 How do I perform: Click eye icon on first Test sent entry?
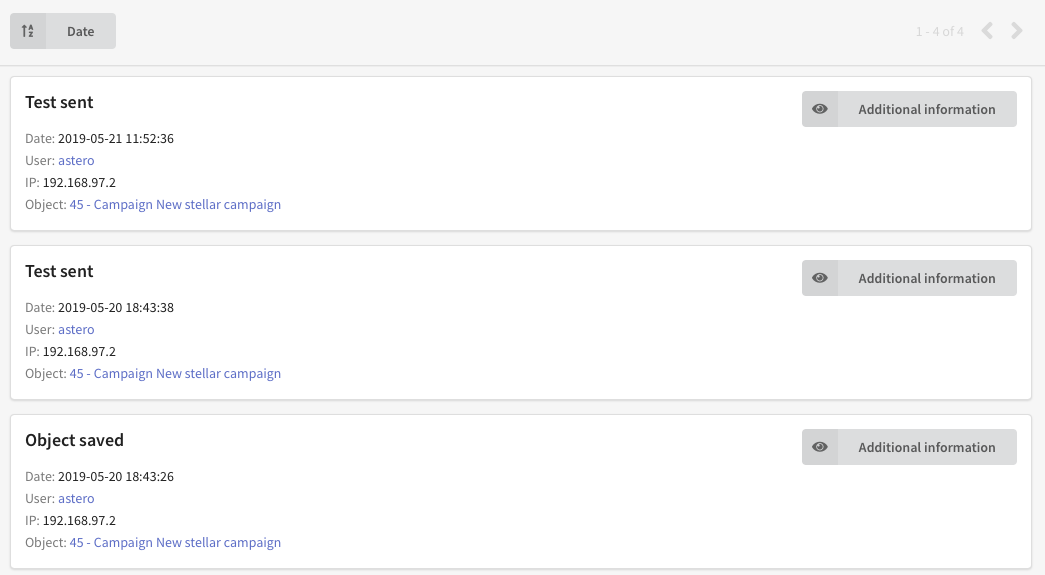(820, 109)
